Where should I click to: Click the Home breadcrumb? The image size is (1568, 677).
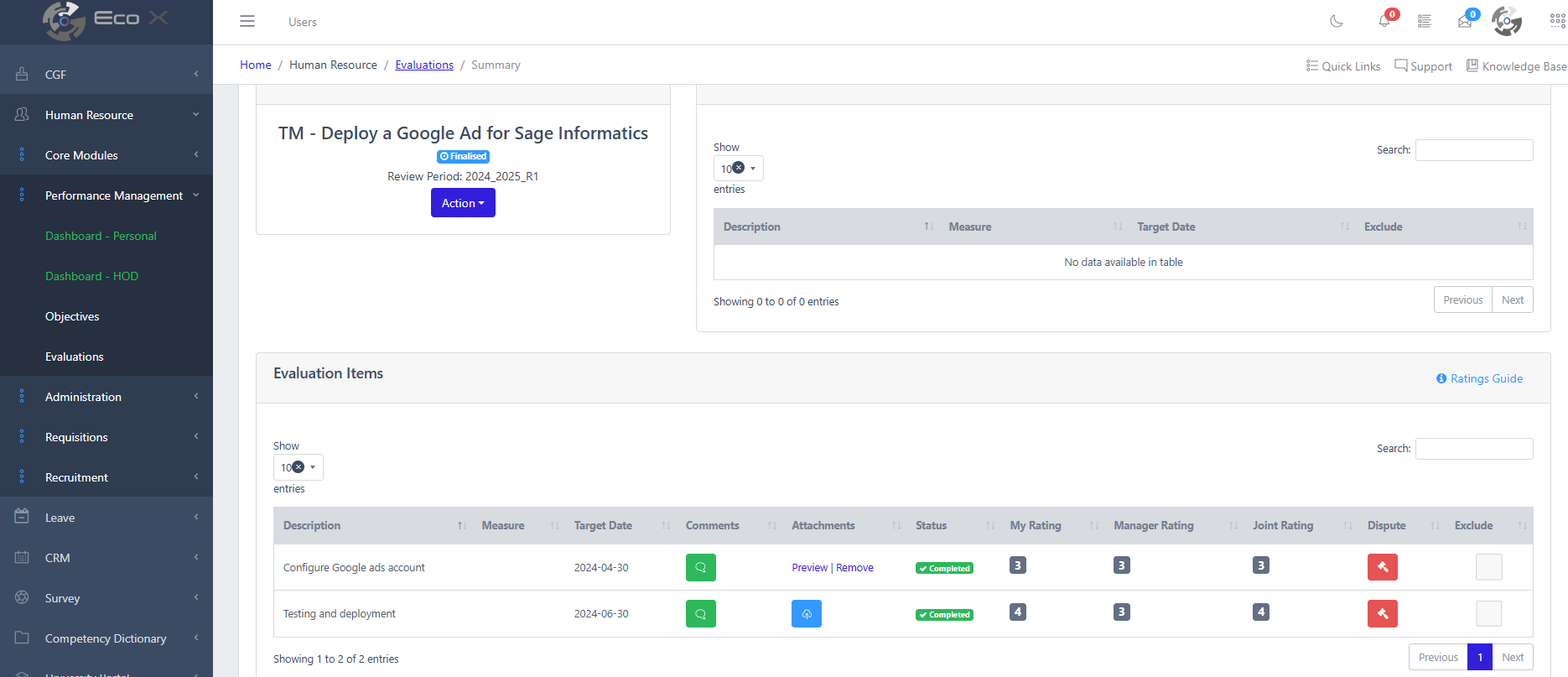[x=256, y=65]
